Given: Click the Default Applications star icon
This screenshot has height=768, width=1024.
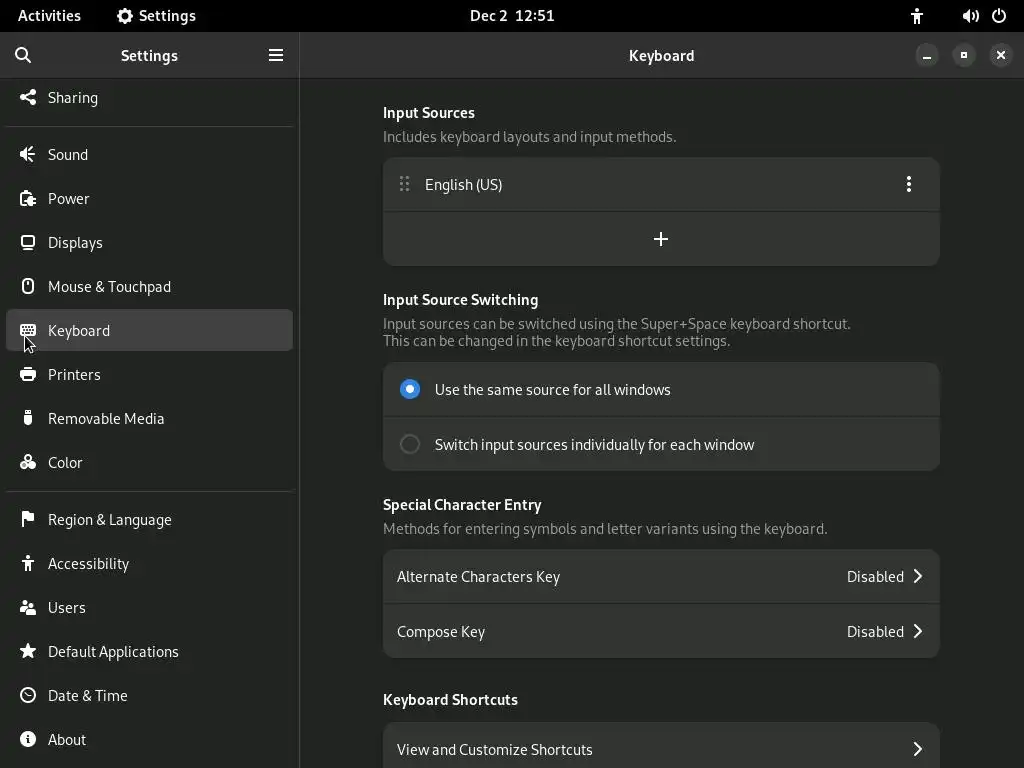Looking at the screenshot, I should [x=28, y=651].
